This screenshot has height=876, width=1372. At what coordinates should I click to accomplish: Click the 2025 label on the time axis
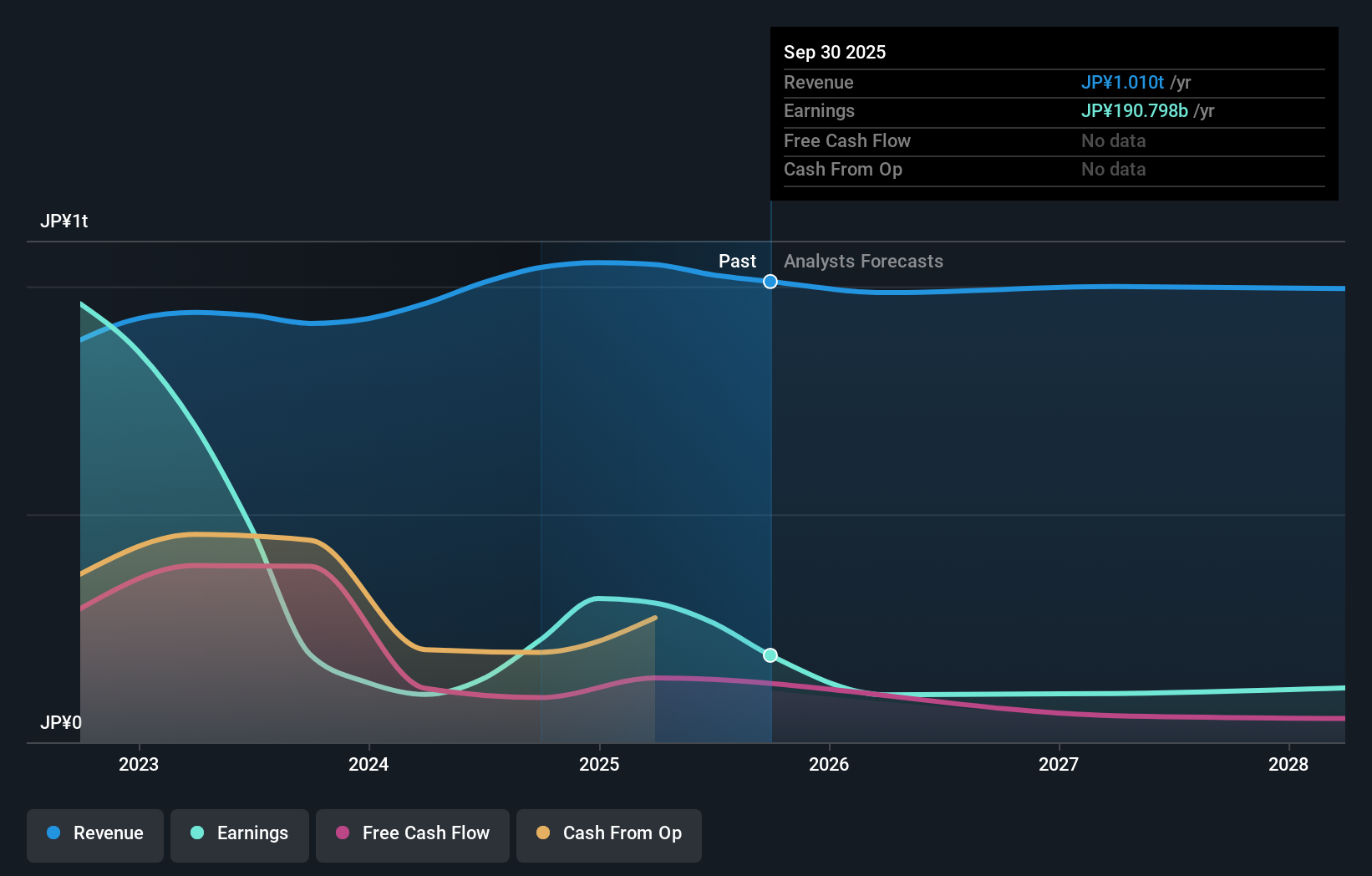(598, 764)
